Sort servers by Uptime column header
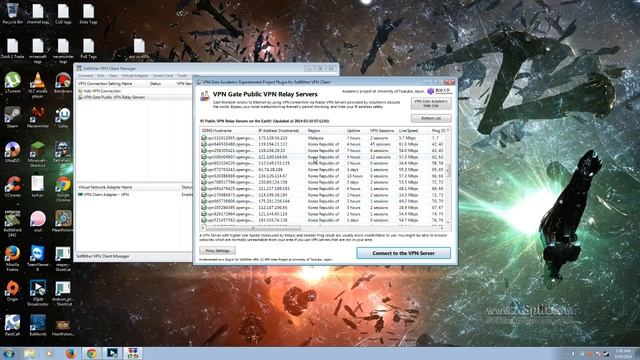The height and width of the screenshot is (360, 640). coord(356,131)
